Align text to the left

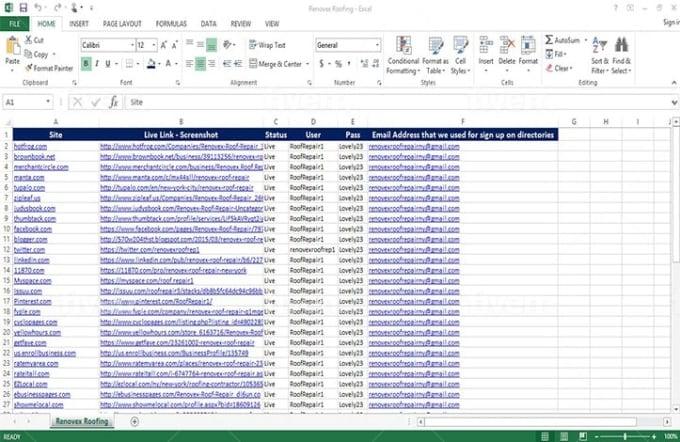pos(190,64)
